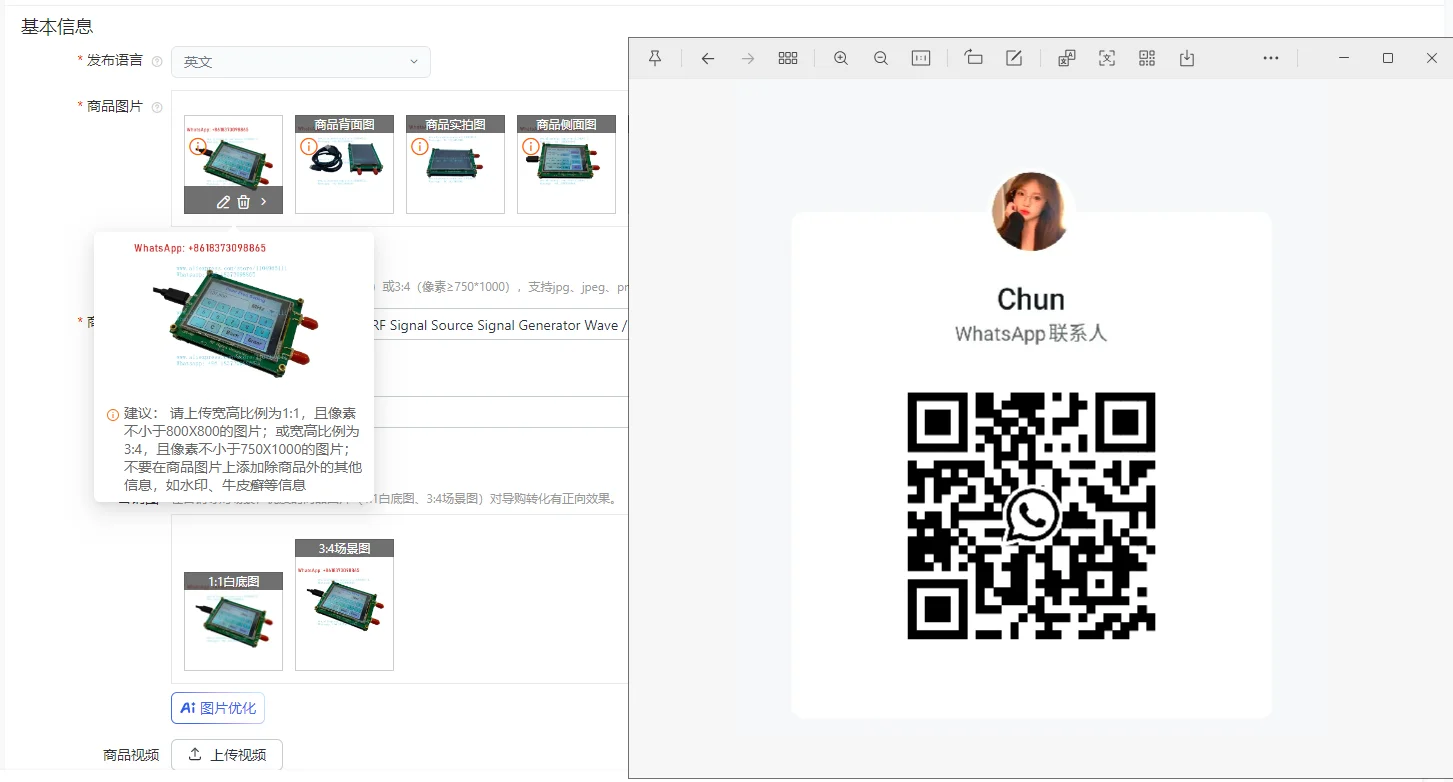Zoom out in the image viewer
Viewport: 1453px width, 782px height.
(x=881, y=58)
